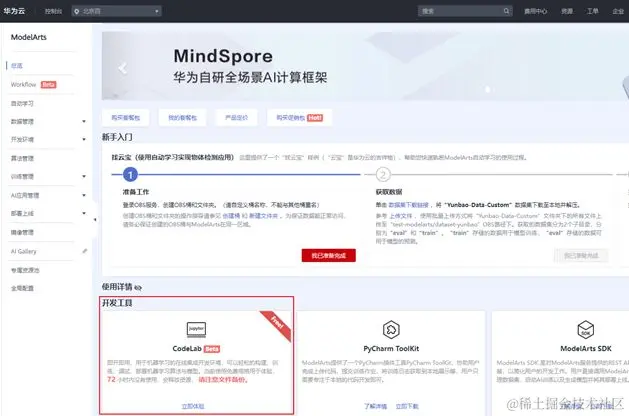Screen dimensions: 629x416
Task: Expand the 数据管理 sidebar arrow
Action: click(84, 121)
